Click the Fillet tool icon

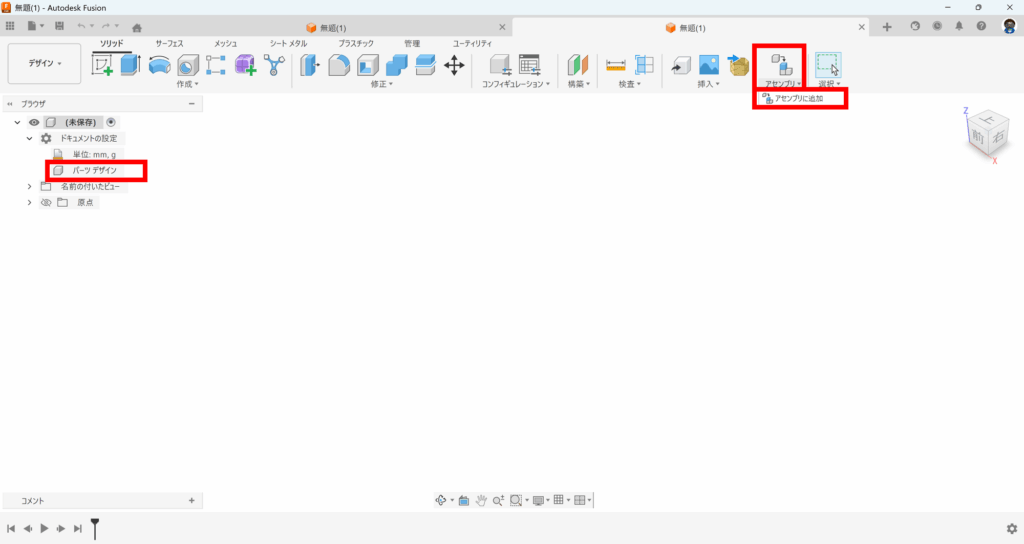[340, 65]
